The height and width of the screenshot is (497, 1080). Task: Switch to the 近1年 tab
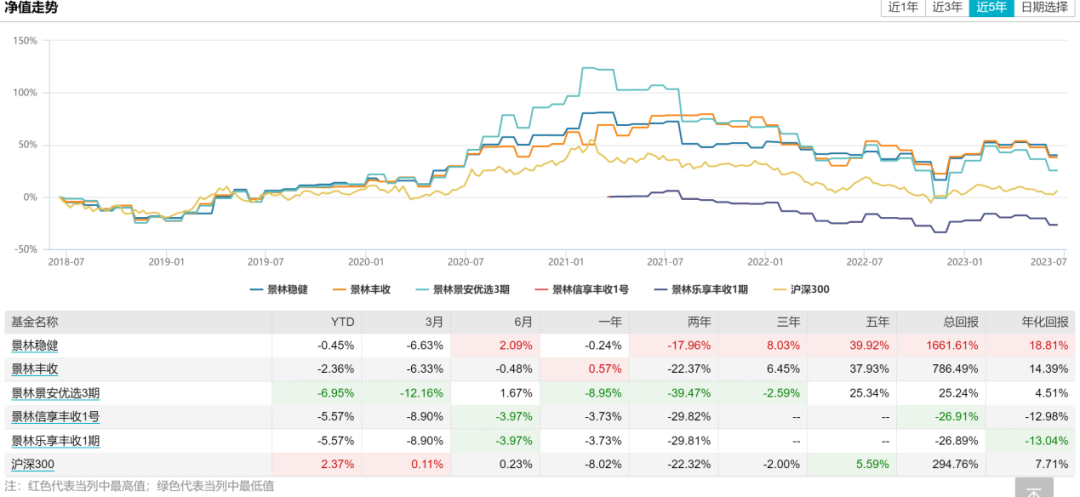(903, 8)
